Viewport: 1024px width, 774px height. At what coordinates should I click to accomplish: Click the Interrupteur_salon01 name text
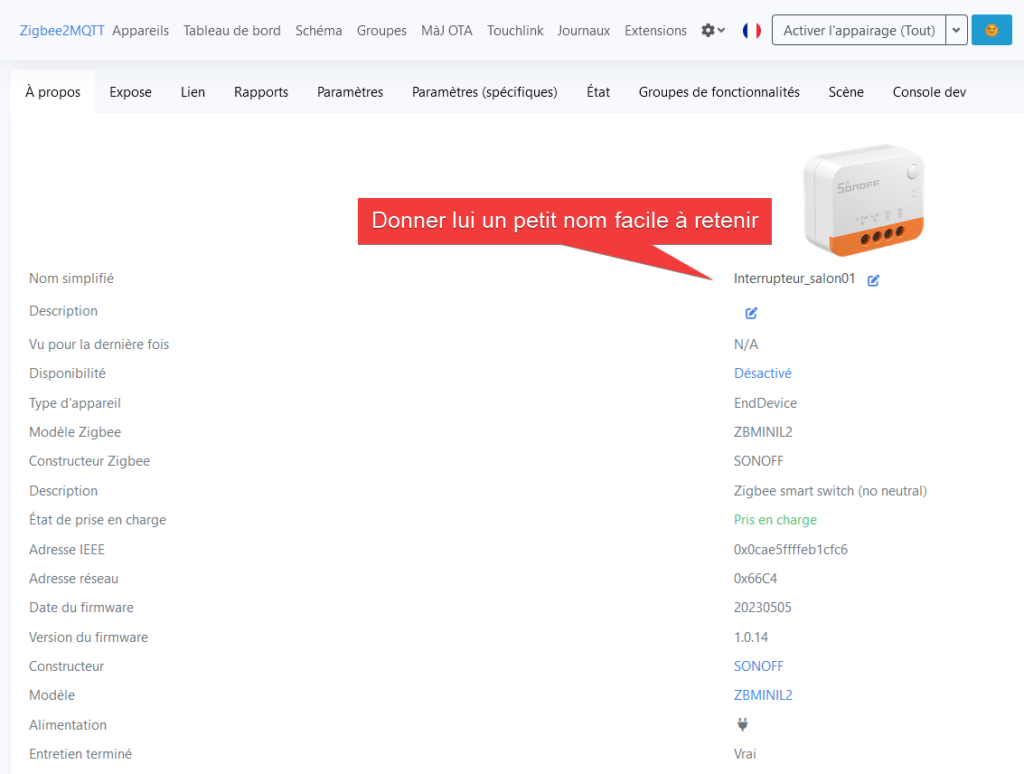pyautogui.click(x=794, y=278)
